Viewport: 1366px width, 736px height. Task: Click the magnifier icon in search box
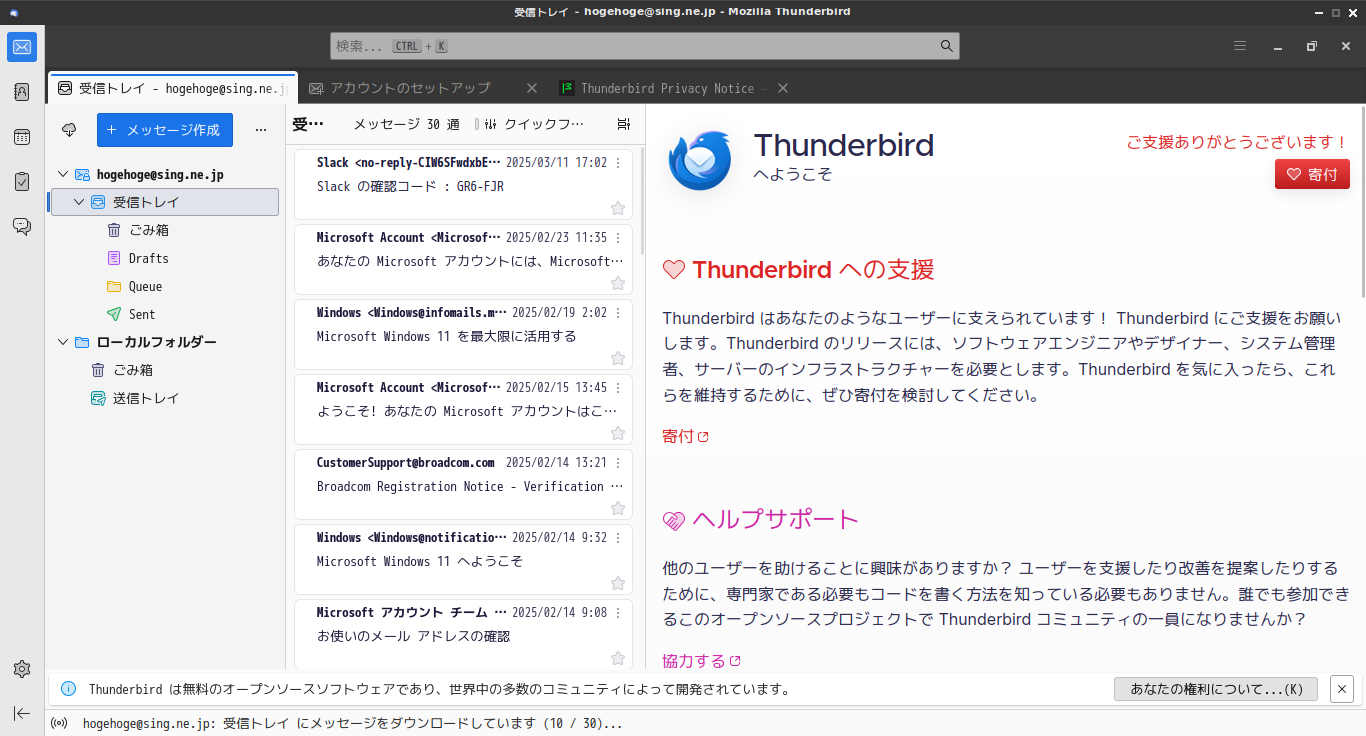tap(946, 46)
